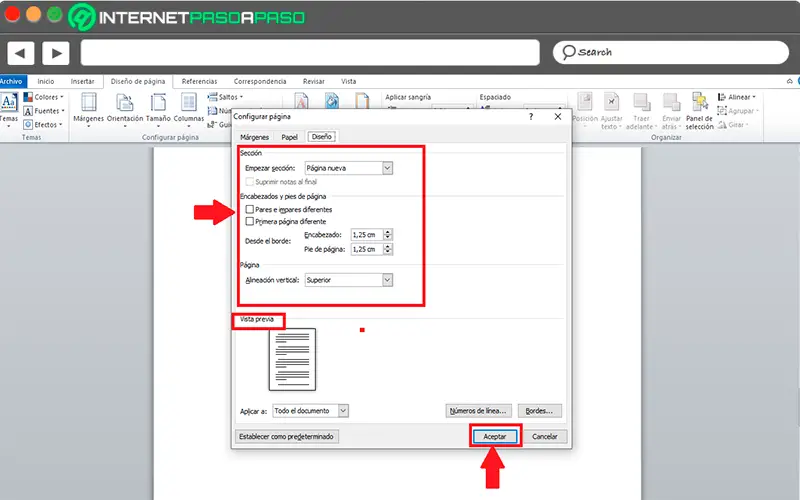The width and height of the screenshot is (800, 500).
Task: Open the Vista ribbon tab
Action: click(348, 81)
